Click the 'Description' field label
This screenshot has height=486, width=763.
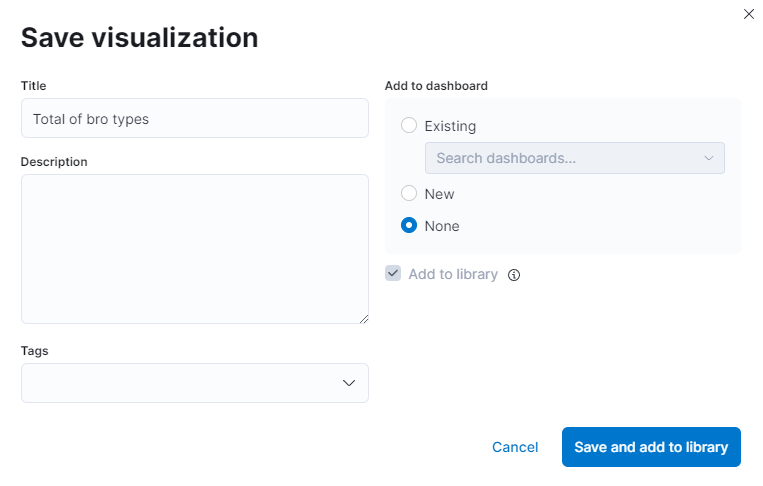pos(54,162)
